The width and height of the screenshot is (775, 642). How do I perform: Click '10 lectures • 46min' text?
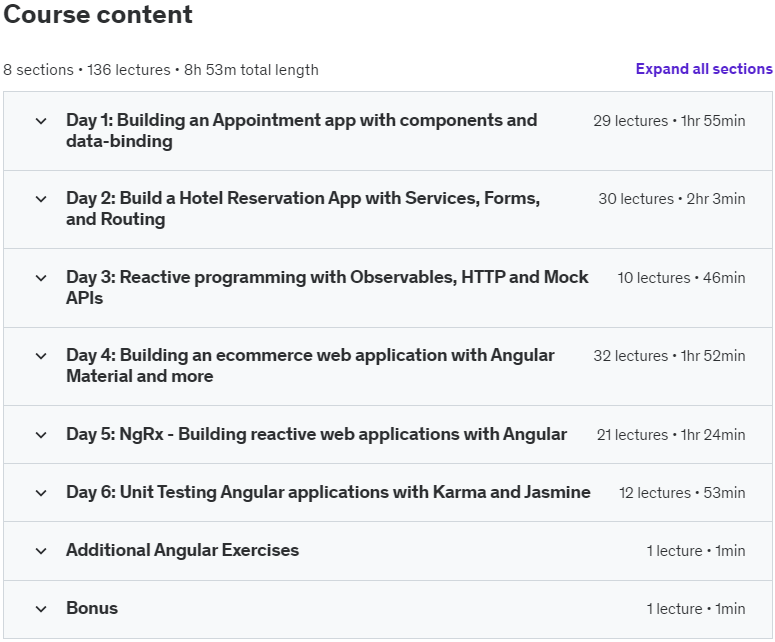(681, 278)
